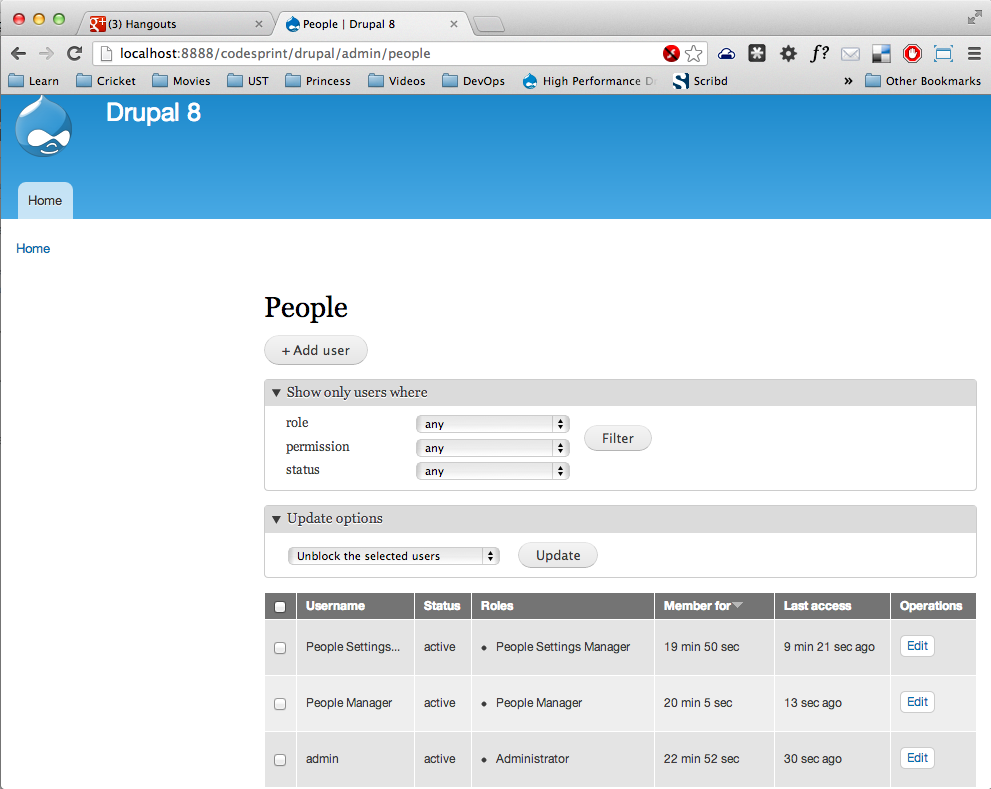Check the select-all checkbox in the table header
The height and width of the screenshot is (789, 991).
pos(280,606)
